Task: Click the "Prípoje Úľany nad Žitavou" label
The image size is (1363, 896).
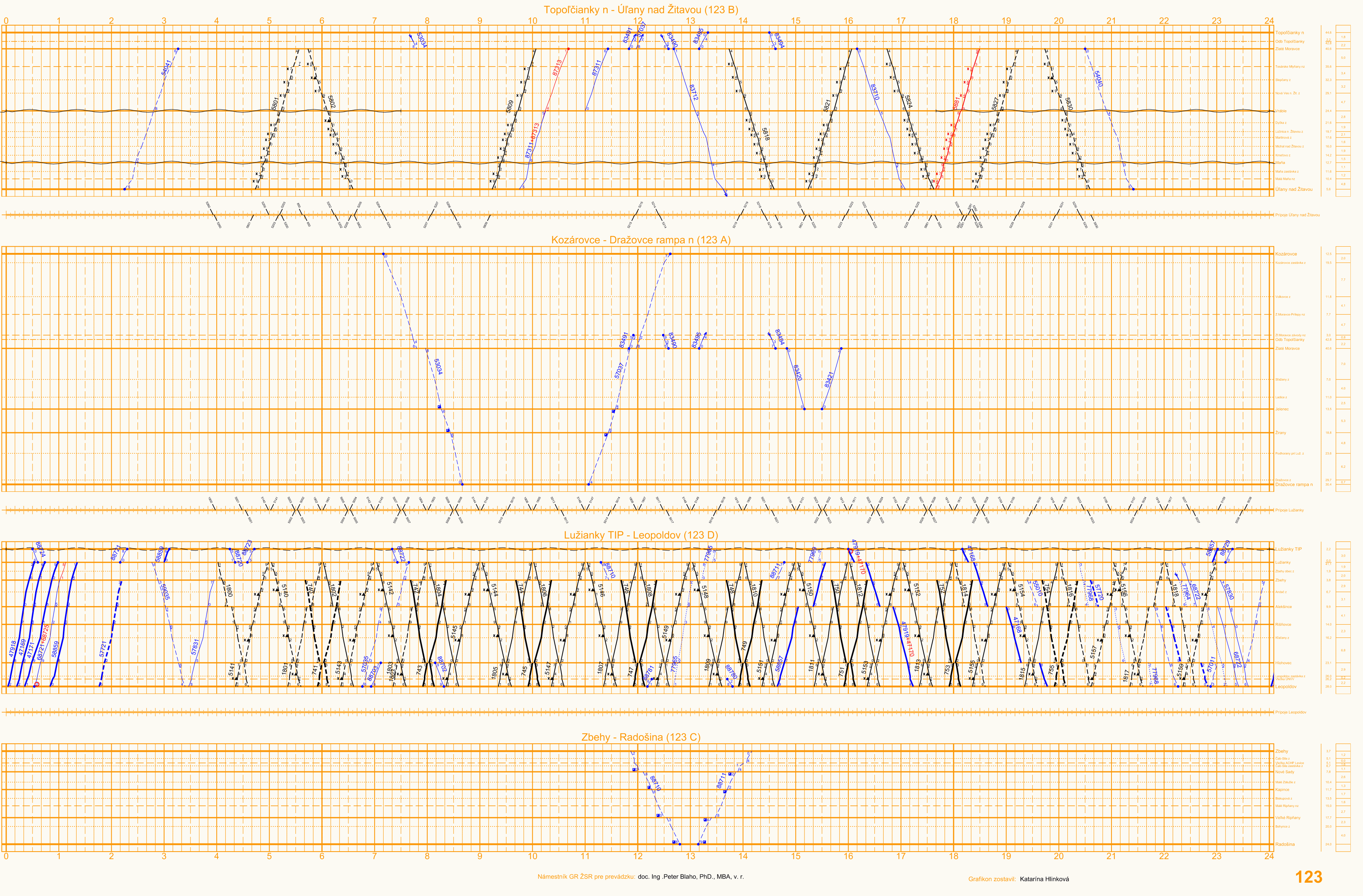Action: coord(1297,215)
